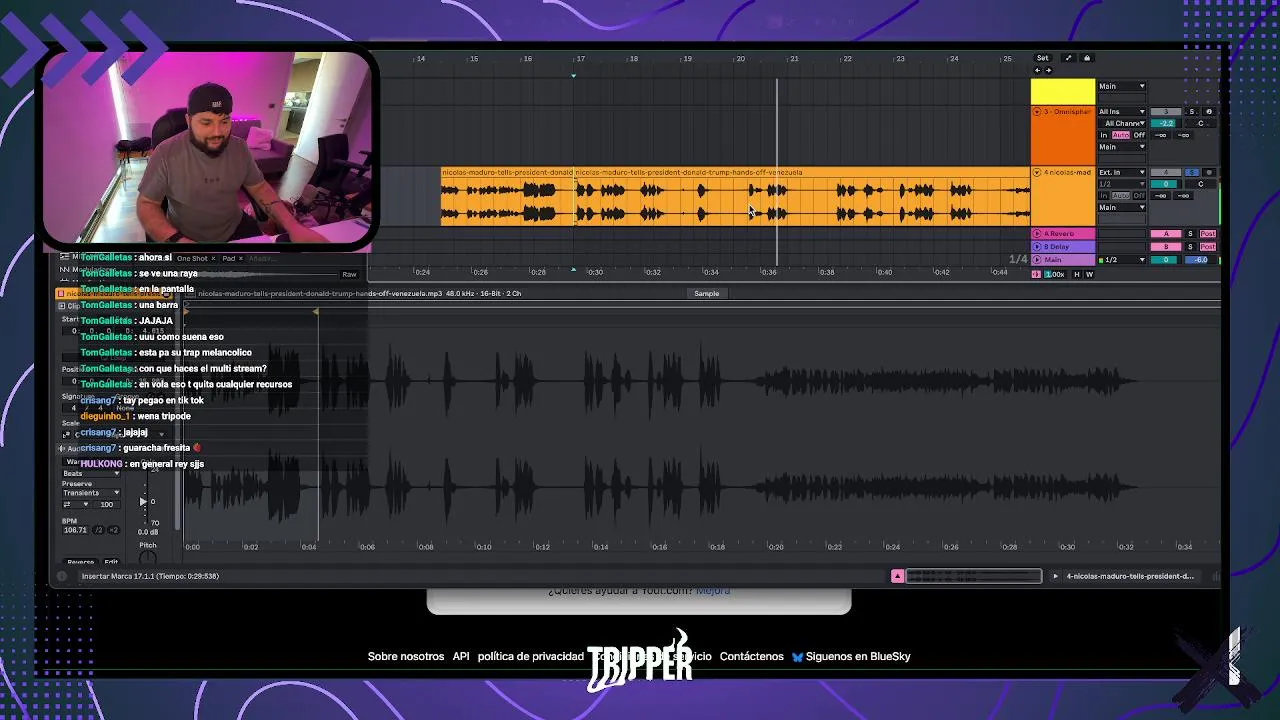This screenshot has height=720, width=1280.
Task: Click the pink triangle device view icon
Action: pyautogui.click(x=897, y=576)
